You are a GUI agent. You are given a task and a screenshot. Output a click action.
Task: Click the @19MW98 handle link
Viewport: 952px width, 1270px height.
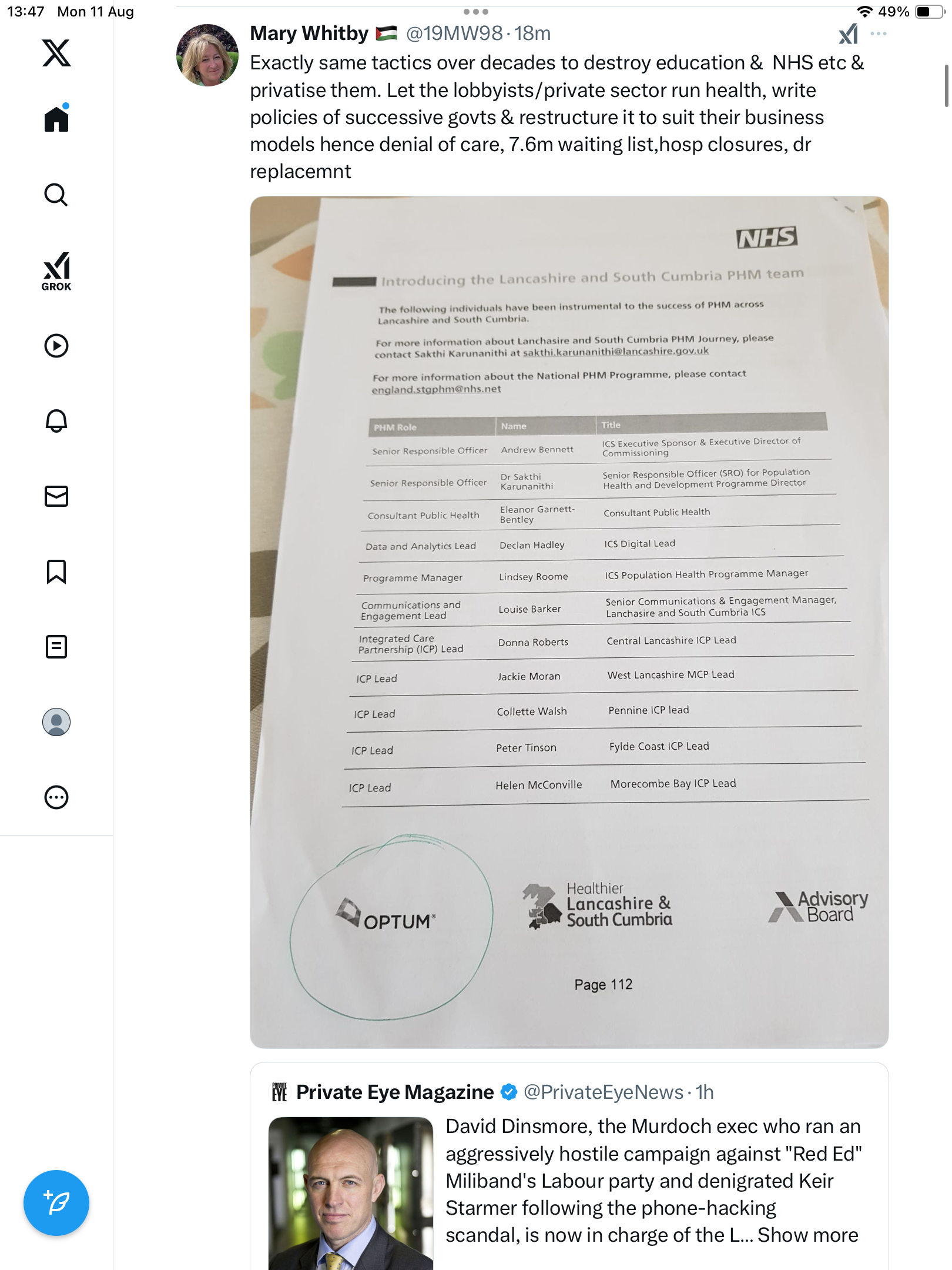point(454,34)
